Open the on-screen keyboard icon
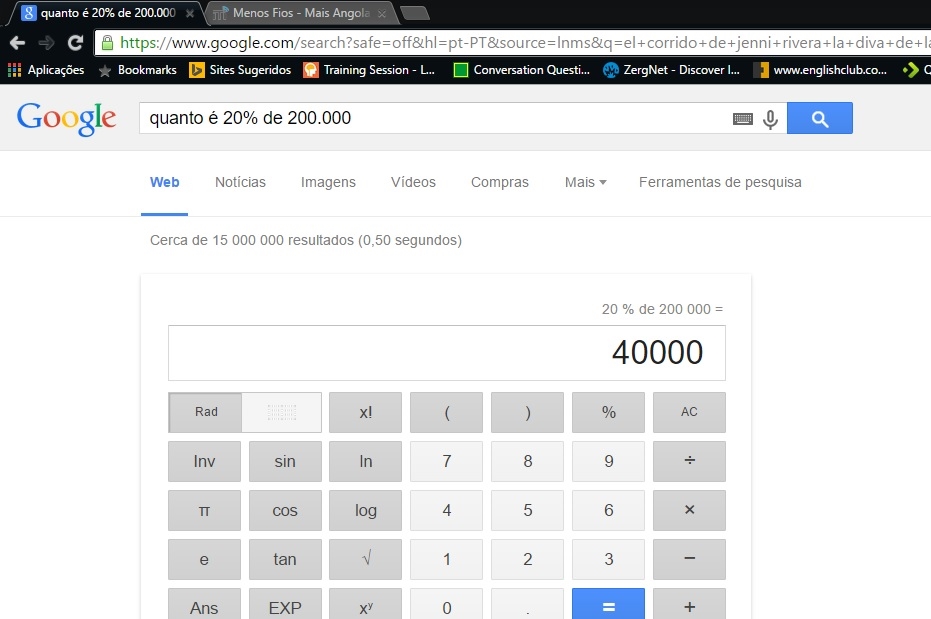 [742, 119]
